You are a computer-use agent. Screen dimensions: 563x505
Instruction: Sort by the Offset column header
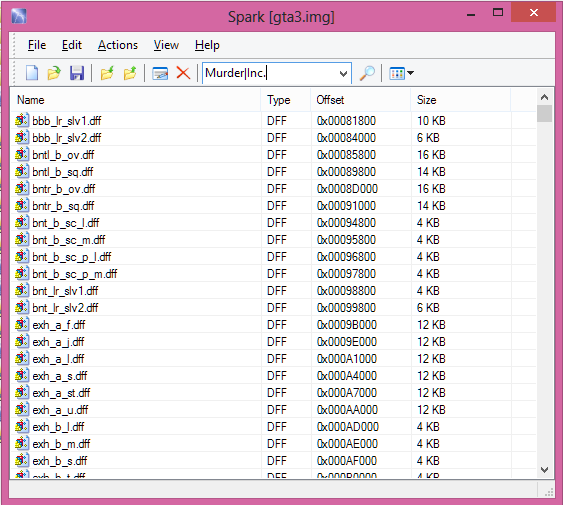point(361,100)
